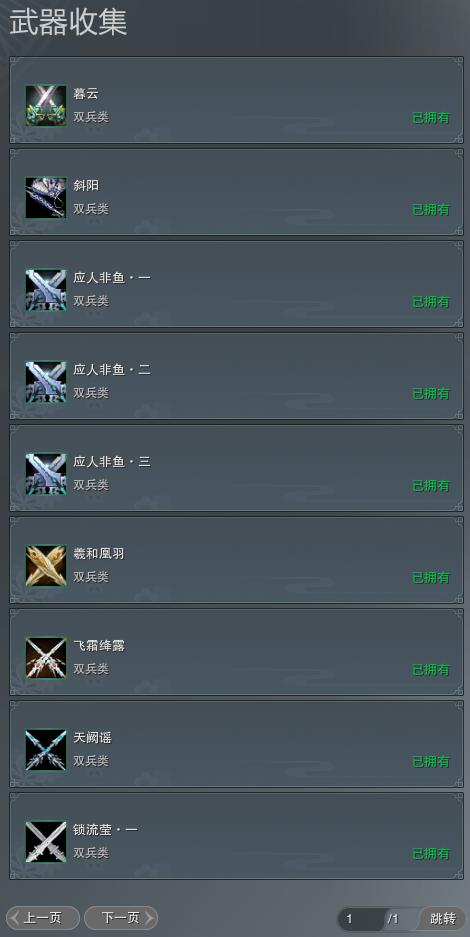Open the golden 羲和凰羽 weapon icon
Viewport: 470px width, 937px height.
tap(46, 565)
